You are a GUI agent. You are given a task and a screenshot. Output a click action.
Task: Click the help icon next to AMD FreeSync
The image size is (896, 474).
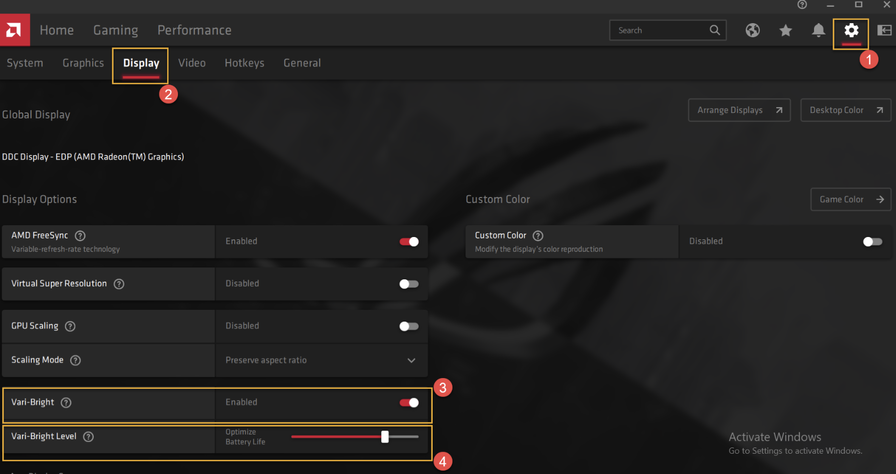80,236
